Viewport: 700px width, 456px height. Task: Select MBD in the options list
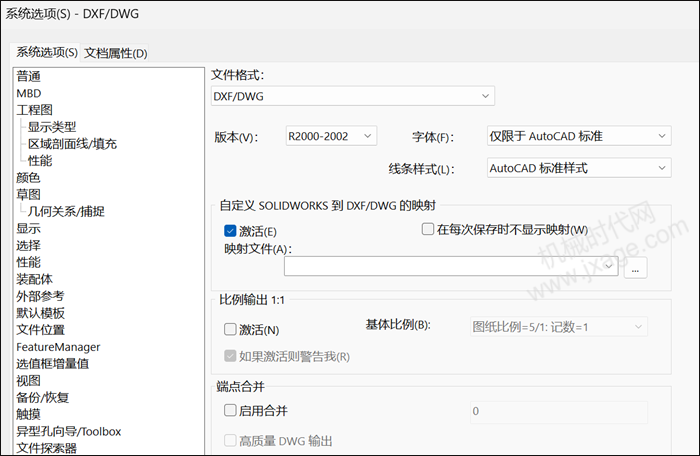(x=29, y=93)
